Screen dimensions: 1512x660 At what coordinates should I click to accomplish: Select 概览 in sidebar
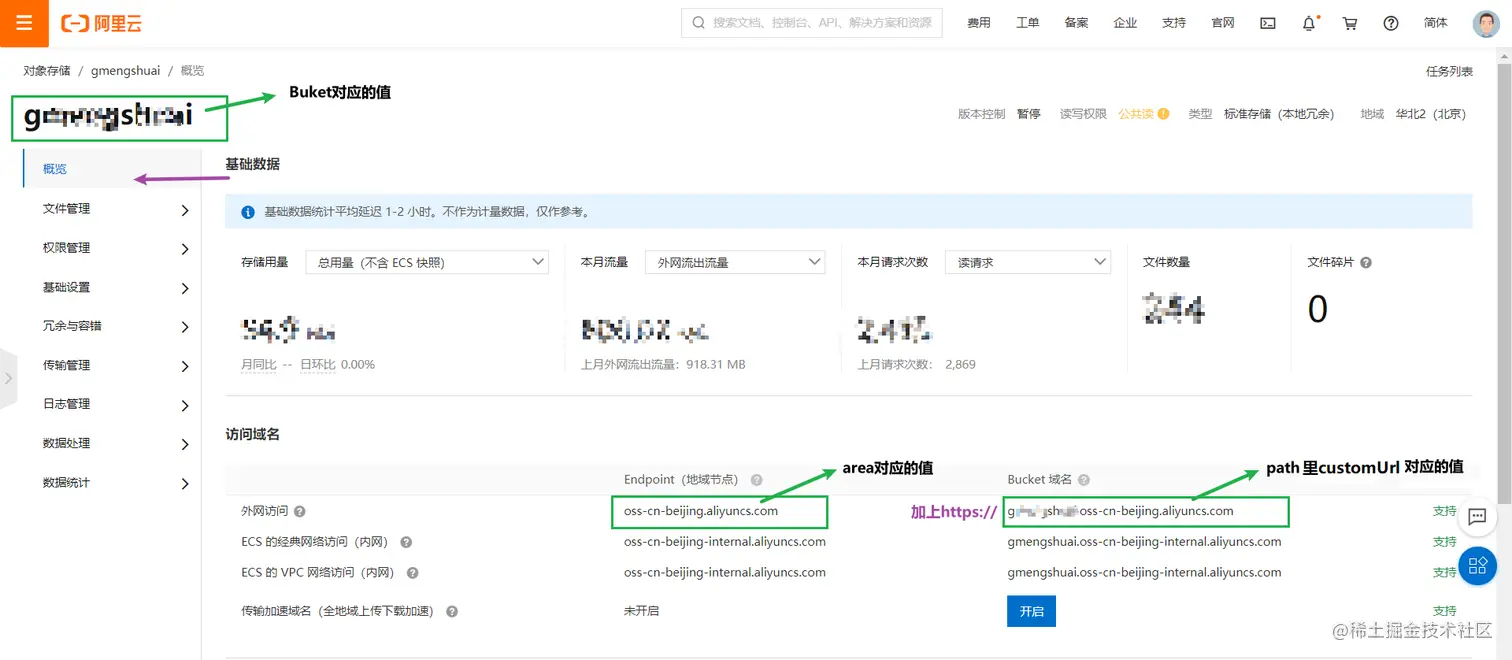(x=111, y=169)
